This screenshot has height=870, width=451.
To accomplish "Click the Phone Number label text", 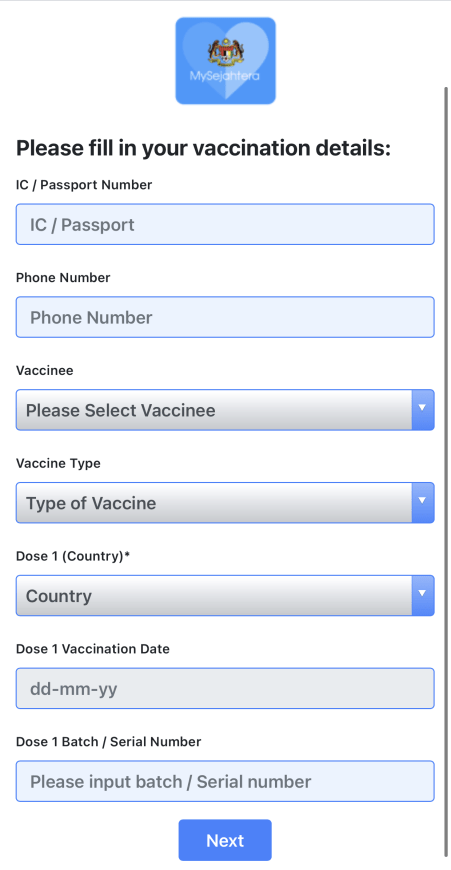I will click(63, 277).
